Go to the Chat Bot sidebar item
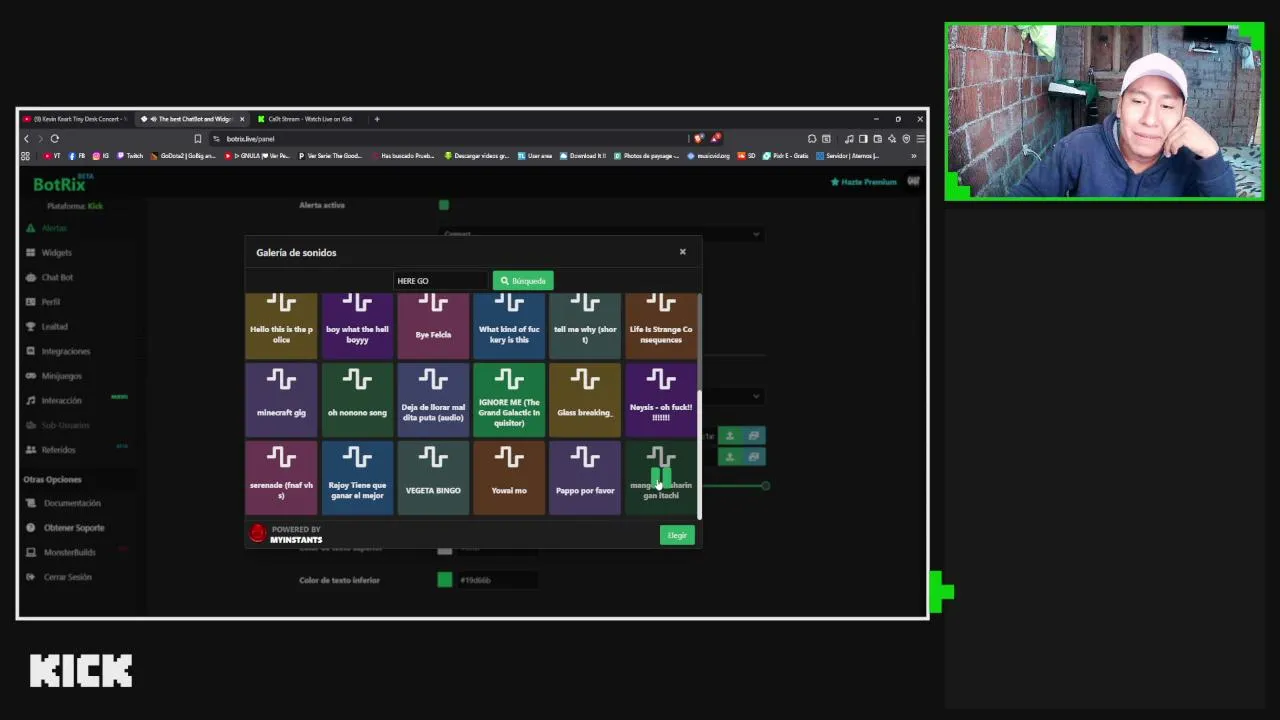Screen dimensions: 1280x720 click(x=57, y=277)
